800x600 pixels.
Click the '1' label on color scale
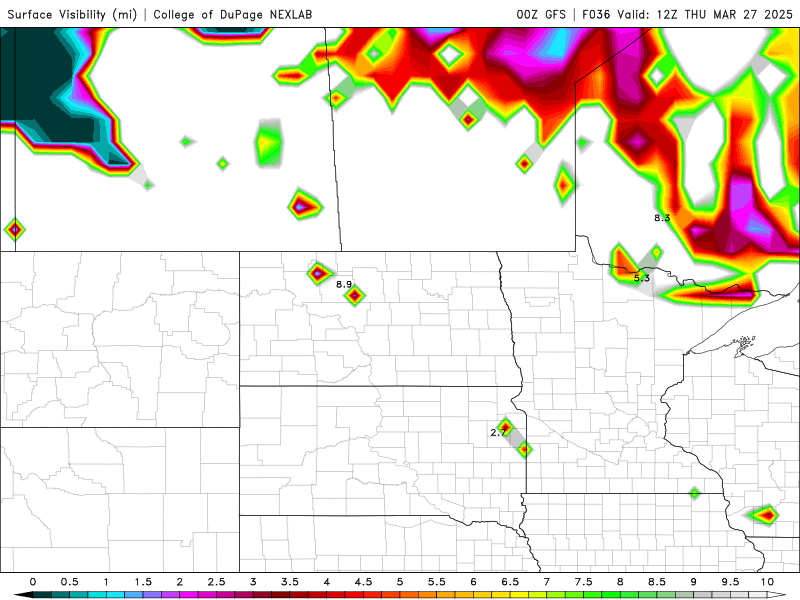[106, 582]
